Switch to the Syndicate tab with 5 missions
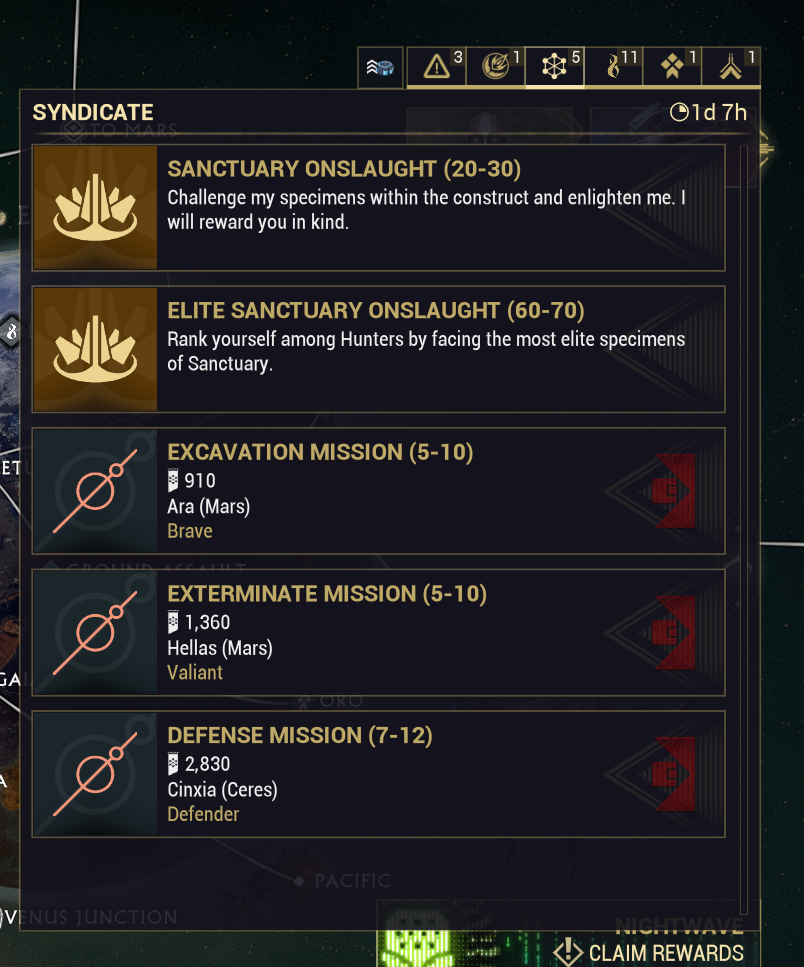Viewport: 804px width, 967px height. (x=555, y=67)
